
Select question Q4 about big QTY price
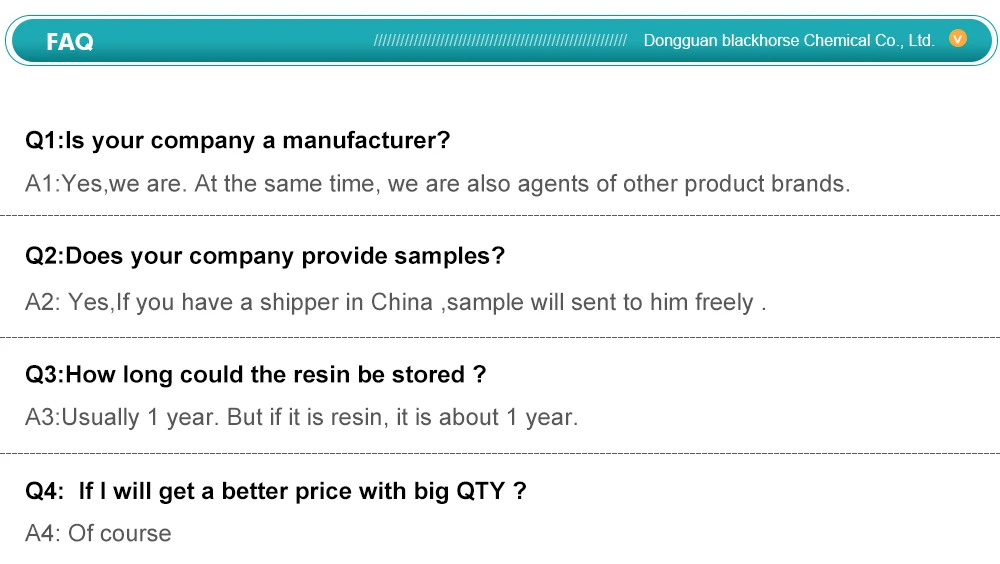275,491
